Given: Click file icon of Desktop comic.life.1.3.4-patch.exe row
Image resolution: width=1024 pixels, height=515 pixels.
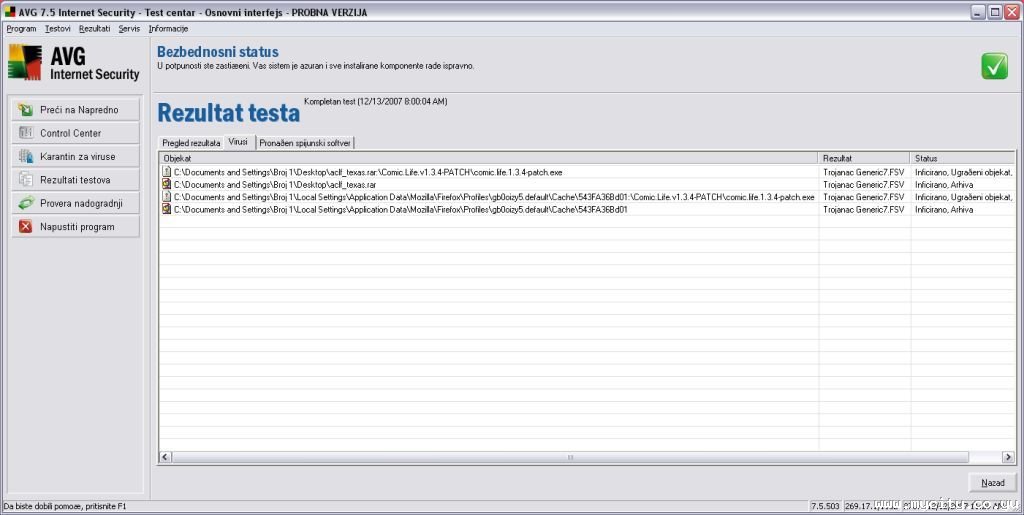Looking at the screenshot, I should (x=167, y=172).
